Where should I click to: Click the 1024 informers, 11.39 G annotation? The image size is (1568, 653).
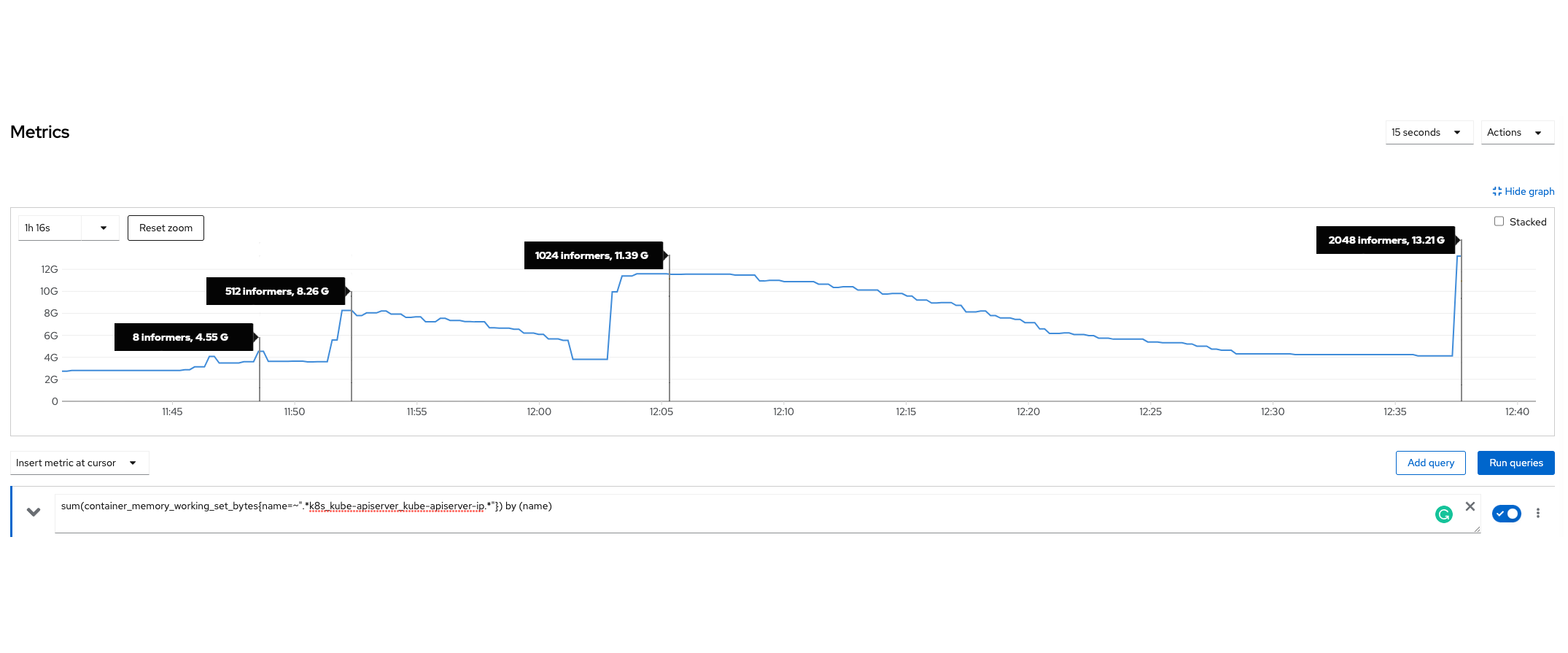593,255
